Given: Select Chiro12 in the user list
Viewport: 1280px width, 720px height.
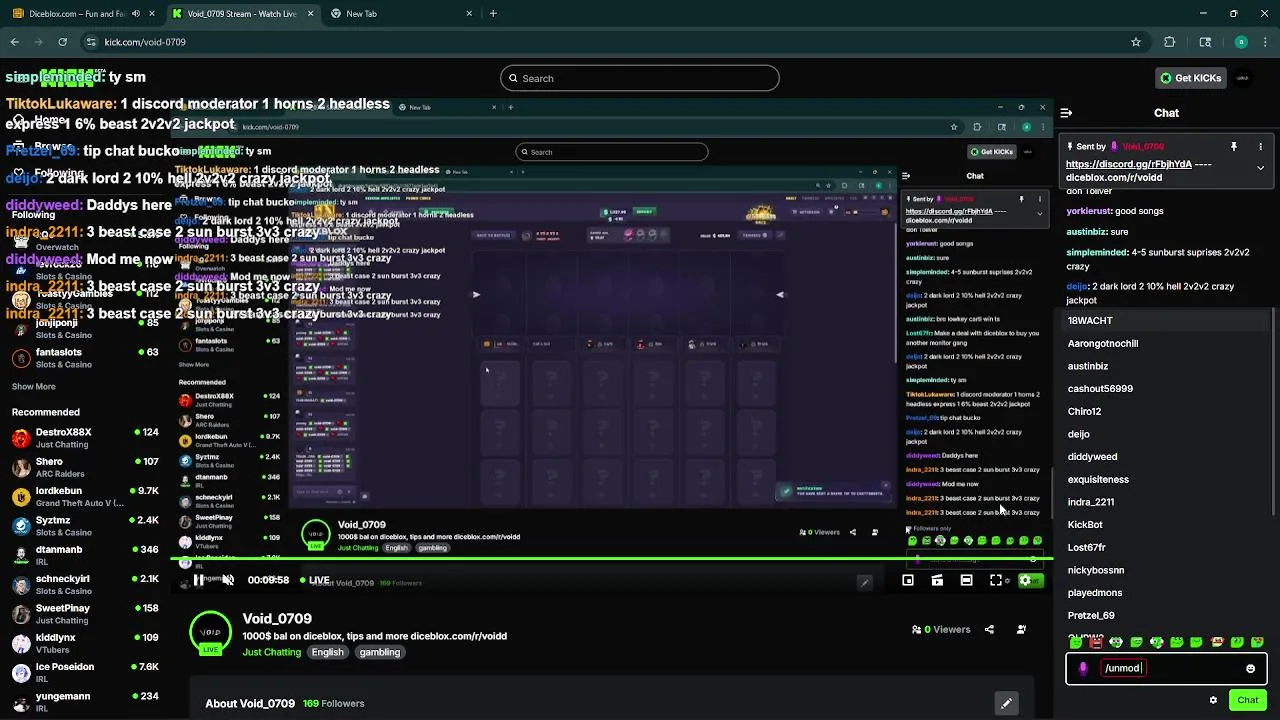Looking at the screenshot, I should (x=1165, y=411).
